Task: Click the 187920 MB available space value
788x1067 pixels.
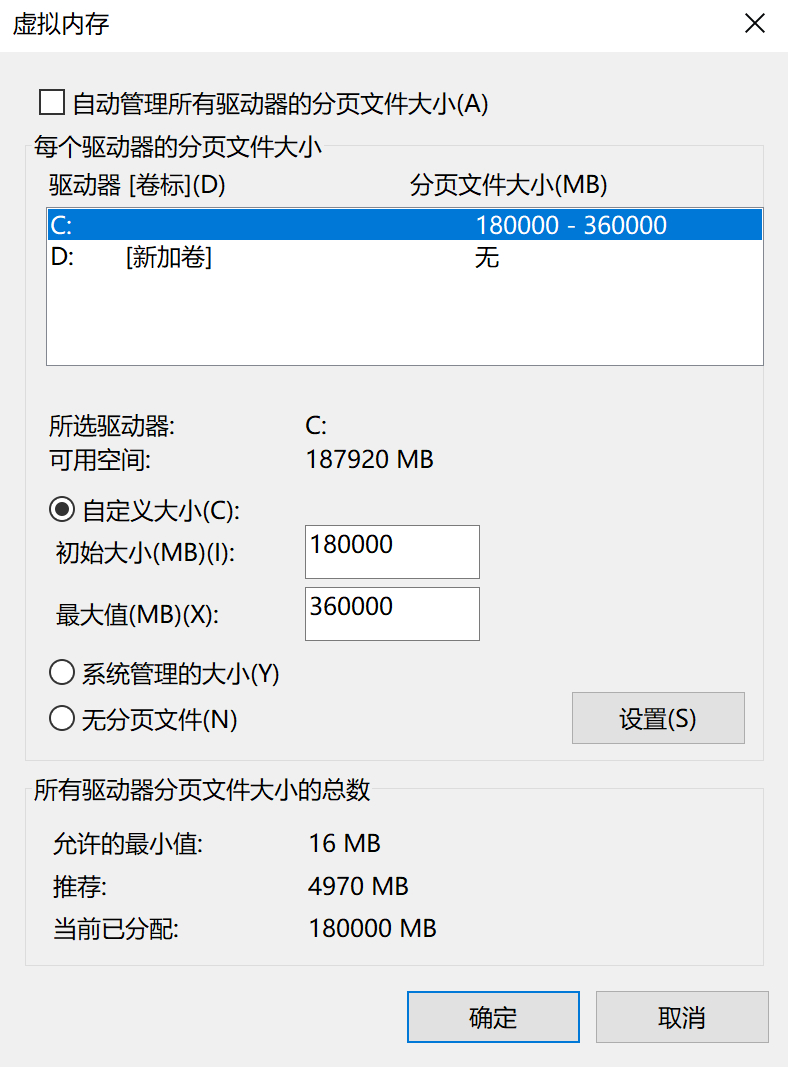Action: [x=371, y=460]
